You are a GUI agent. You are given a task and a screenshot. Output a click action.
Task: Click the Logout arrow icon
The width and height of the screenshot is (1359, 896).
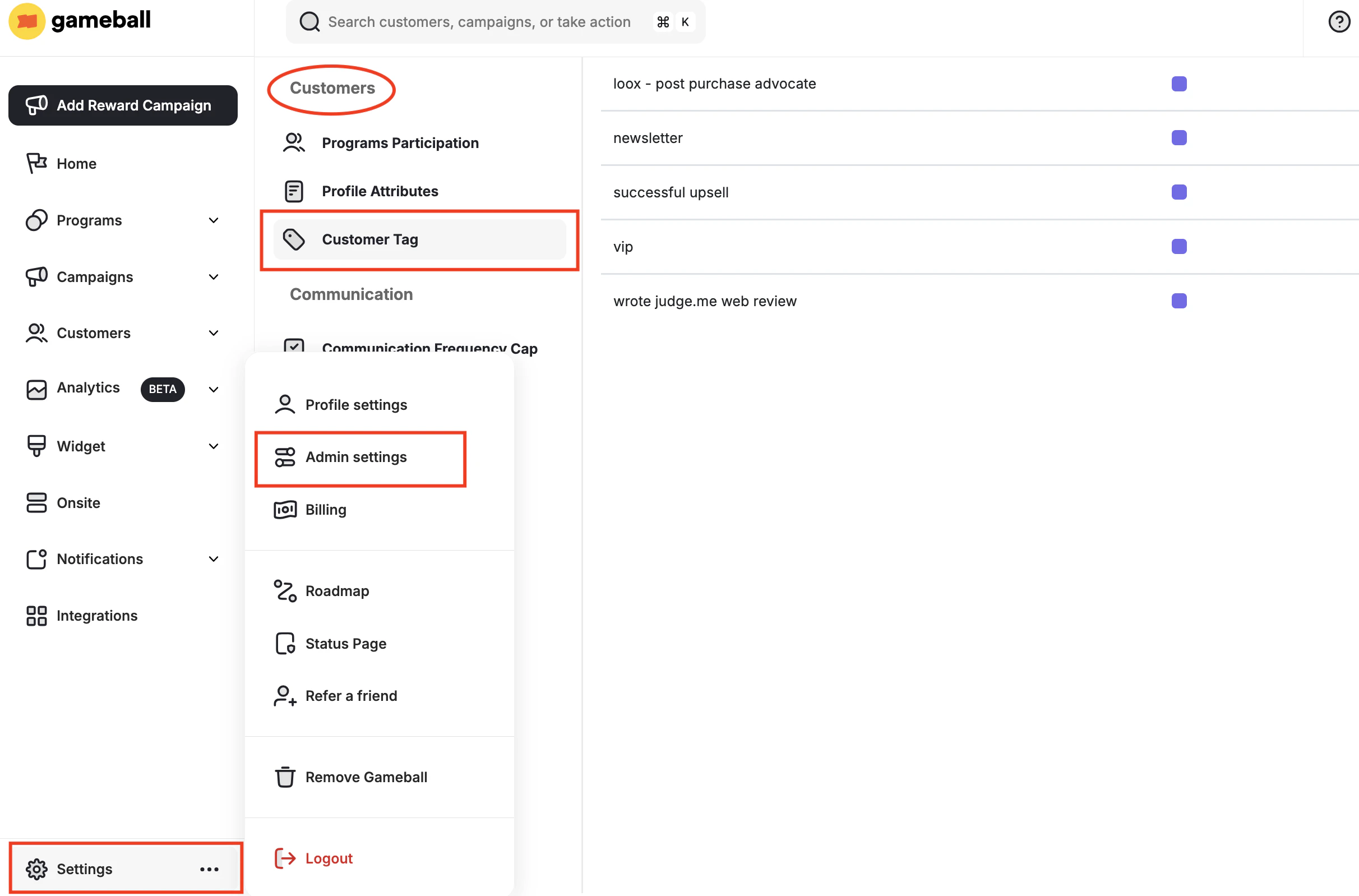pyautogui.click(x=285, y=858)
